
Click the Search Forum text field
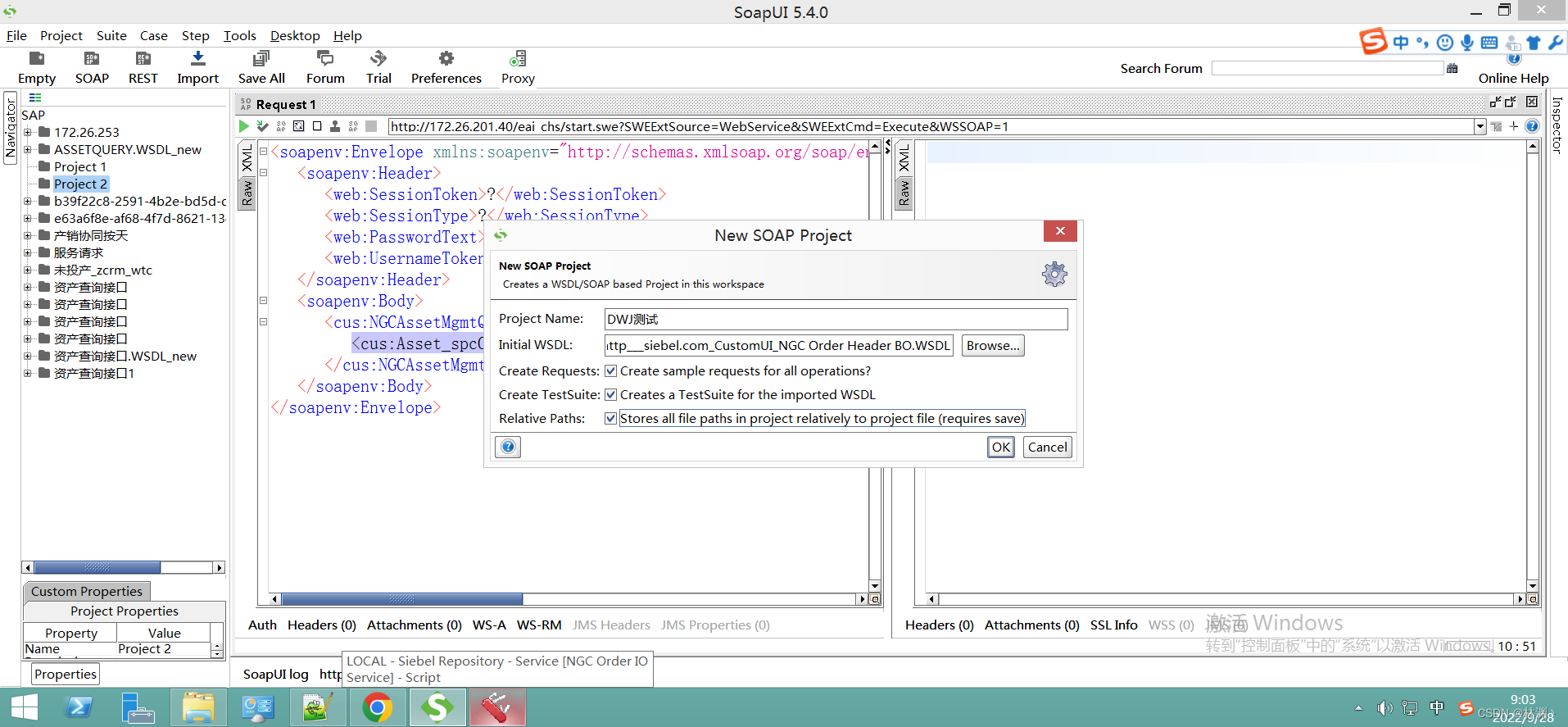tap(1327, 68)
